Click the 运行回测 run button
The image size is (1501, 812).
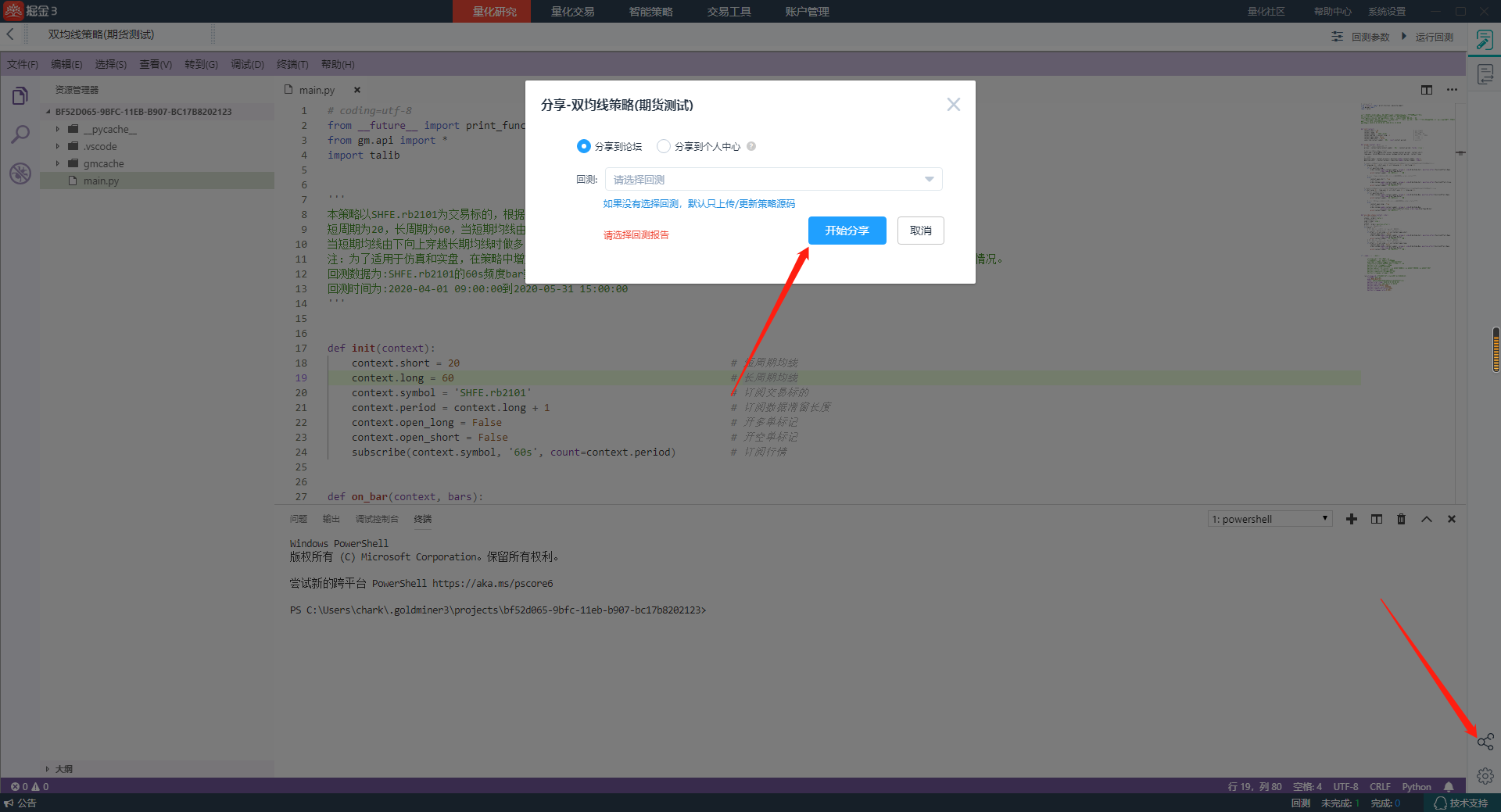pos(1428,37)
